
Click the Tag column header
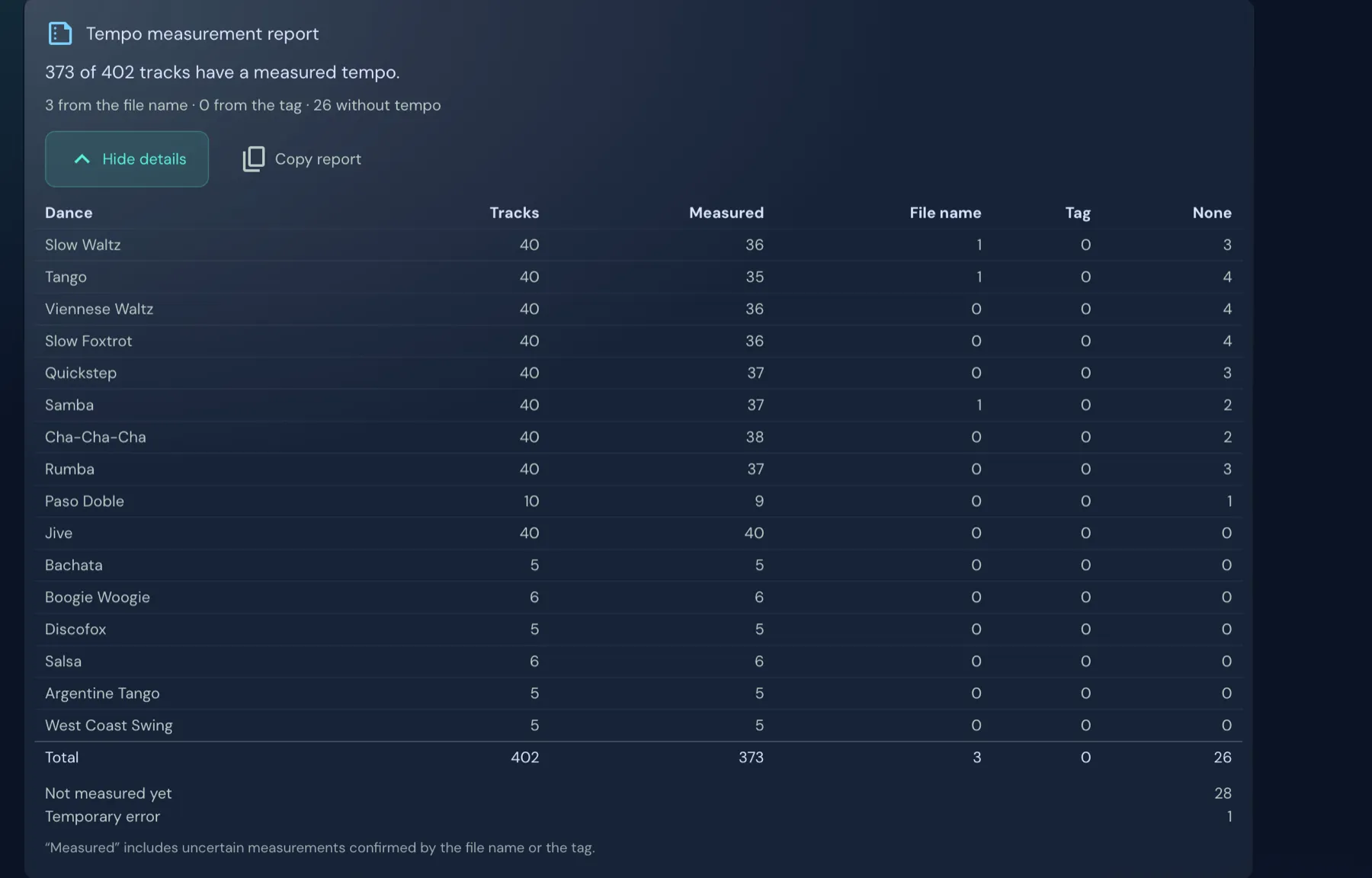pos(1078,213)
